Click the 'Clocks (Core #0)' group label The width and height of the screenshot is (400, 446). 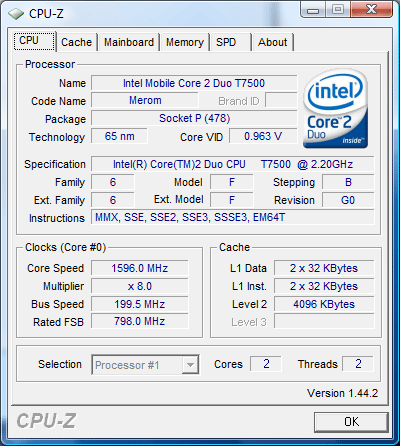[65, 247]
